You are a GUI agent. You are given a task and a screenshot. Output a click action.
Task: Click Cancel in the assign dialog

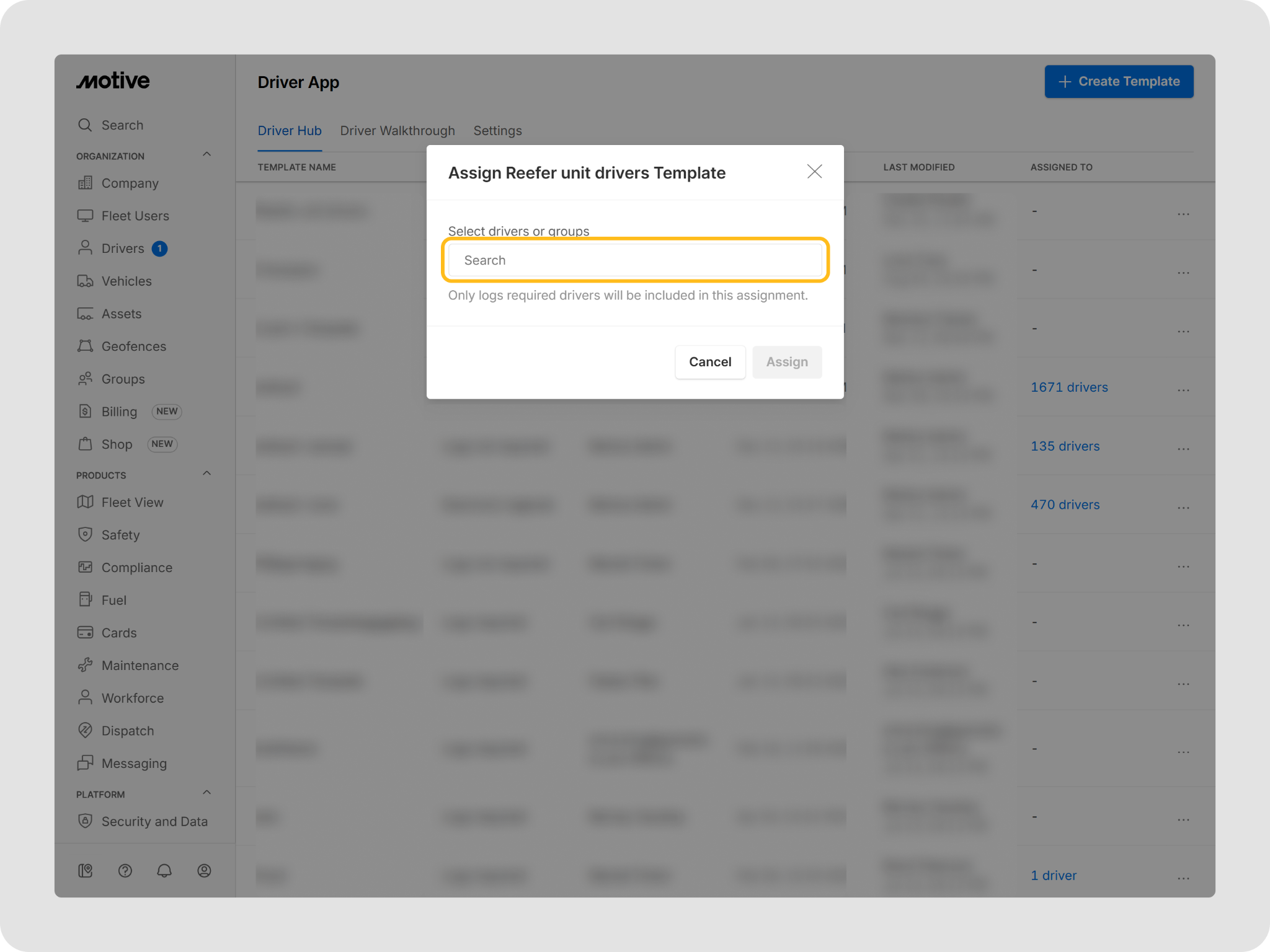[710, 362]
